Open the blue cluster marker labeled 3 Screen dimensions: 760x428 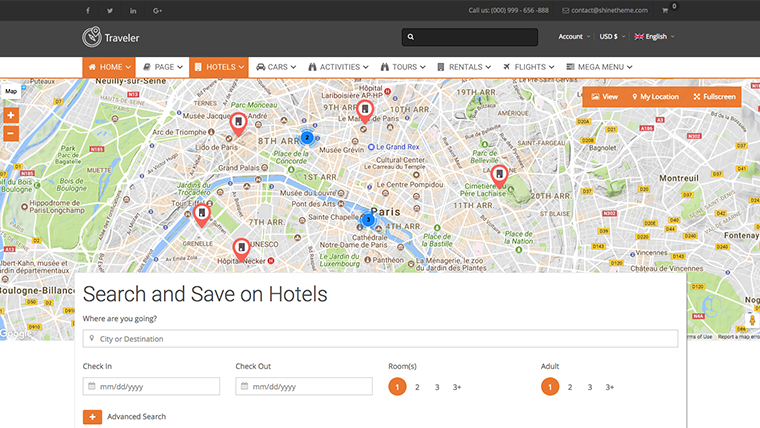pyautogui.click(x=368, y=220)
